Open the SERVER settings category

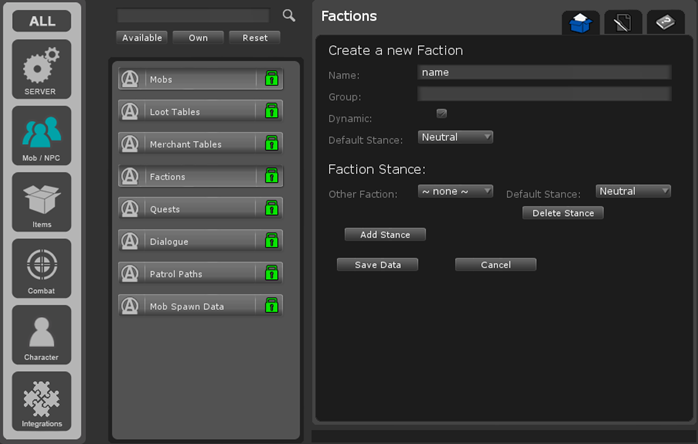(41, 70)
